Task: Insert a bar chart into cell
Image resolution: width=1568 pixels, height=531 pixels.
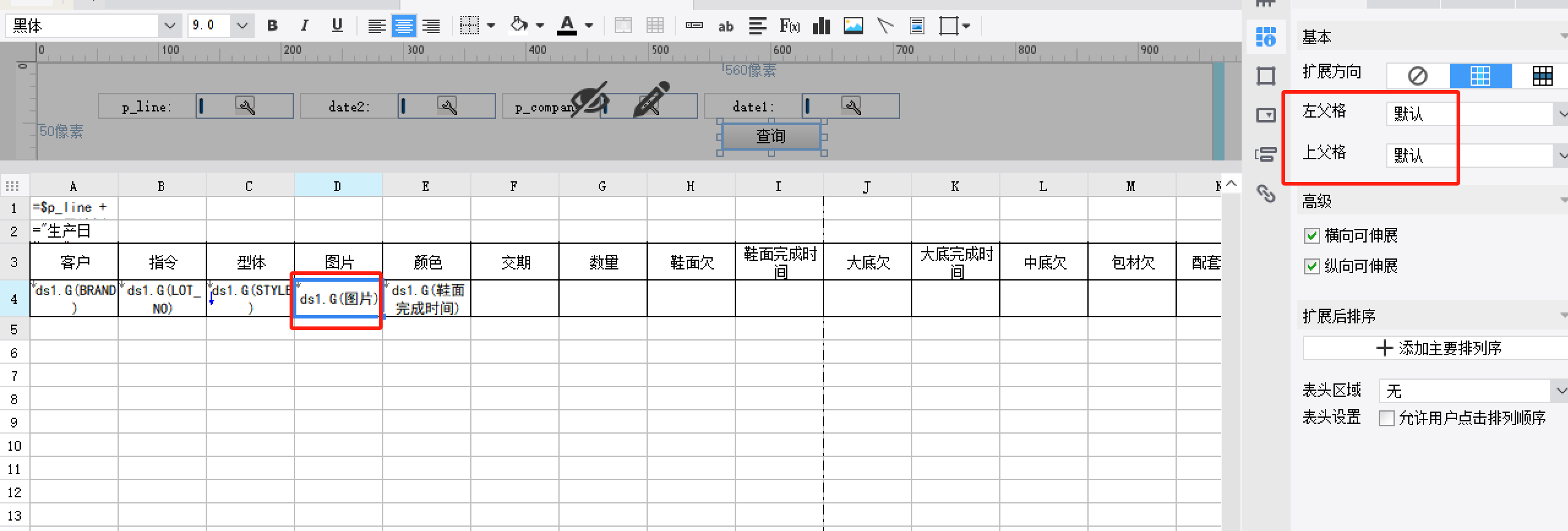Action: click(x=822, y=26)
